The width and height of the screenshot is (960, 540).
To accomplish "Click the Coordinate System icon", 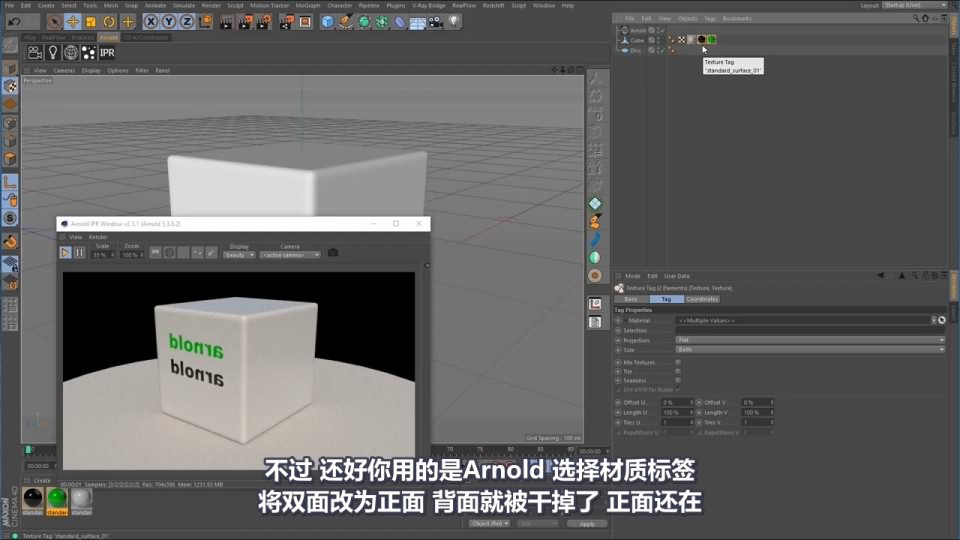I will pos(206,22).
